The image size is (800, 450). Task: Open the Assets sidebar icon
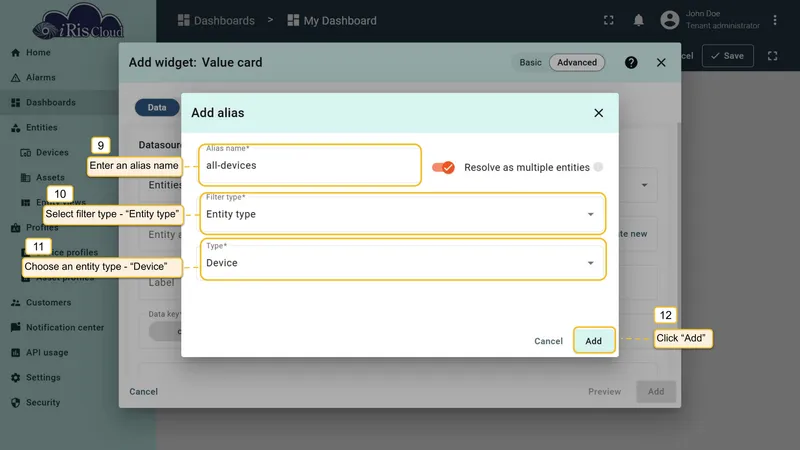(26, 178)
